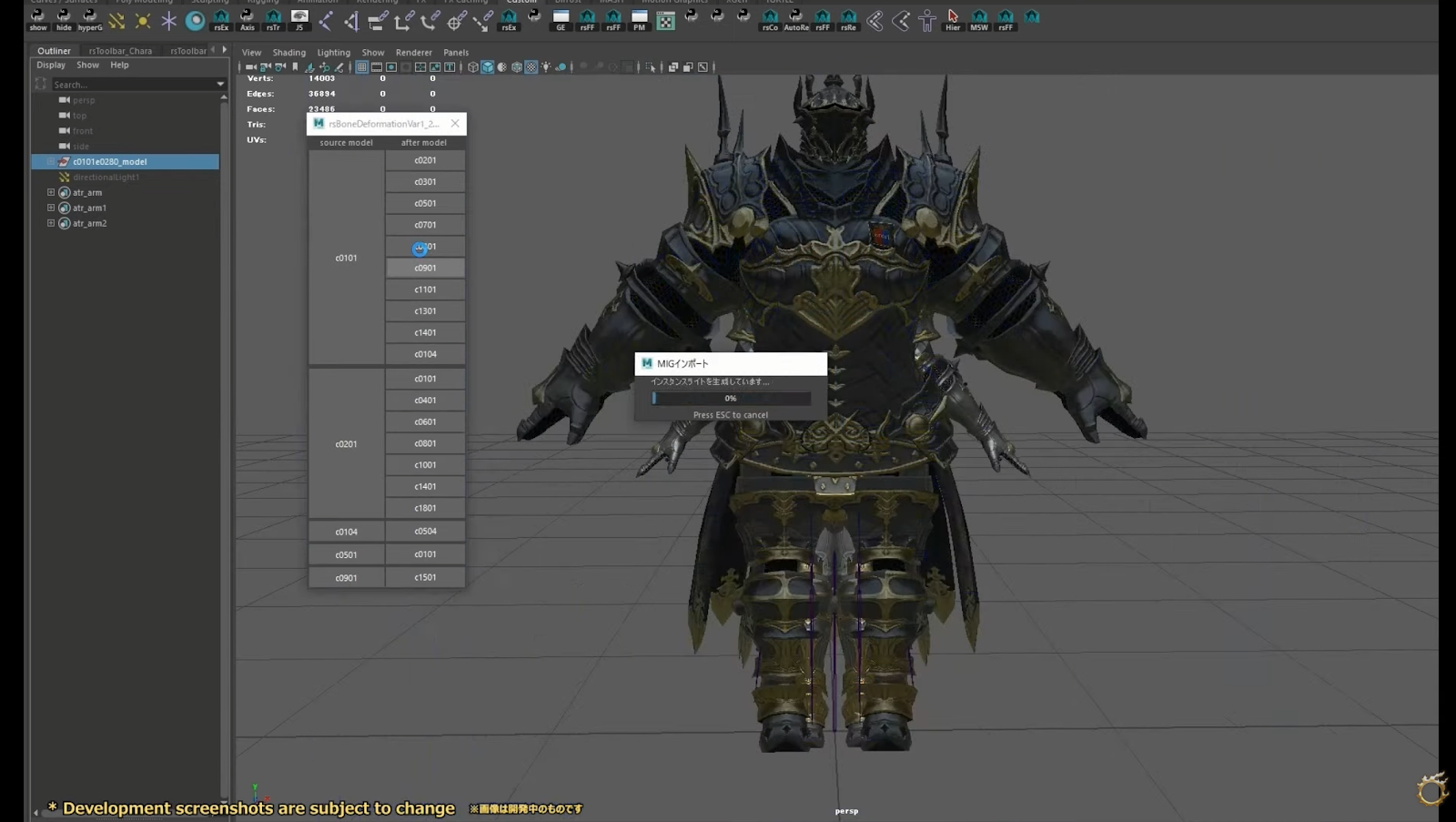Screen dimensions: 1456x822
Task: Click the yellow crossed-arrows shelf icon
Action: point(116,20)
